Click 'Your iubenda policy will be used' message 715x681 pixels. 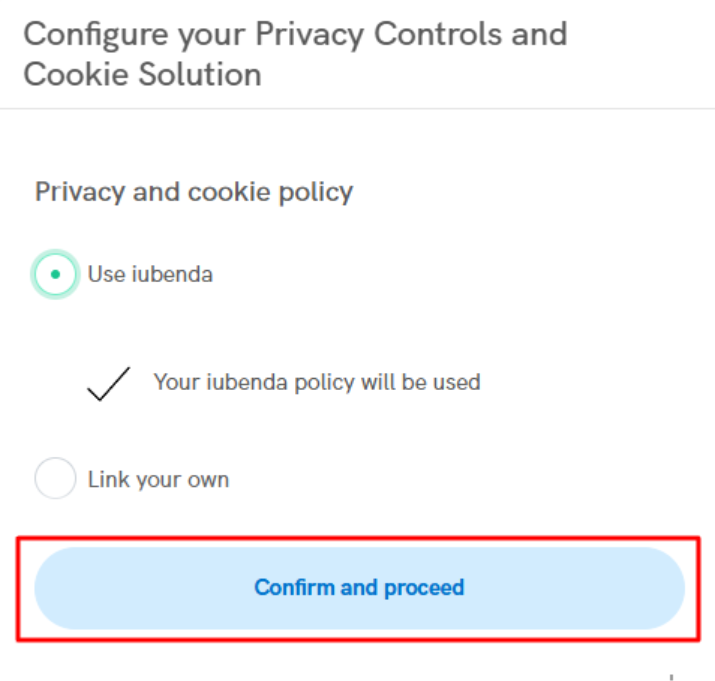pyautogui.click(x=317, y=382)
